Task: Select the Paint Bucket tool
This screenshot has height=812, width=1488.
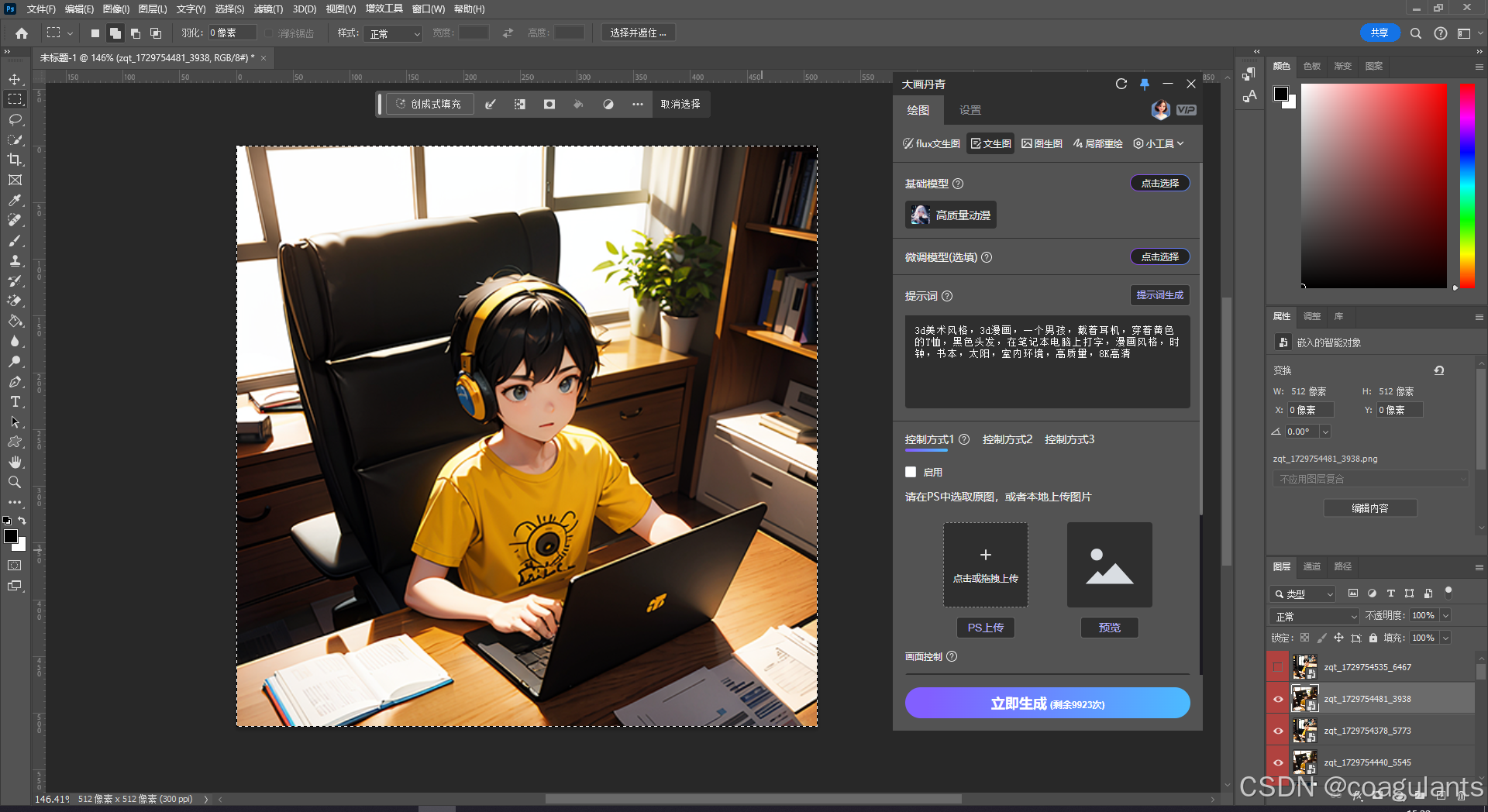Action: (x=15, y=321)
